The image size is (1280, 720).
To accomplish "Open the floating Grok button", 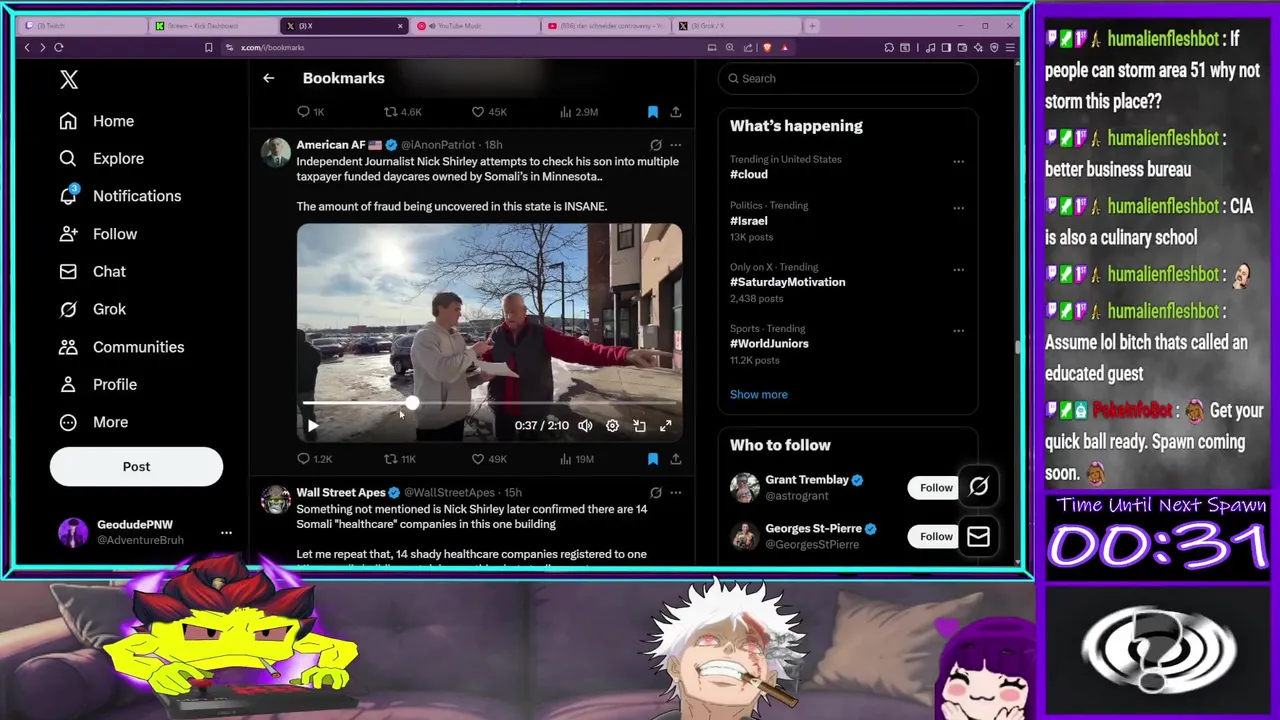I will [978, 487].
